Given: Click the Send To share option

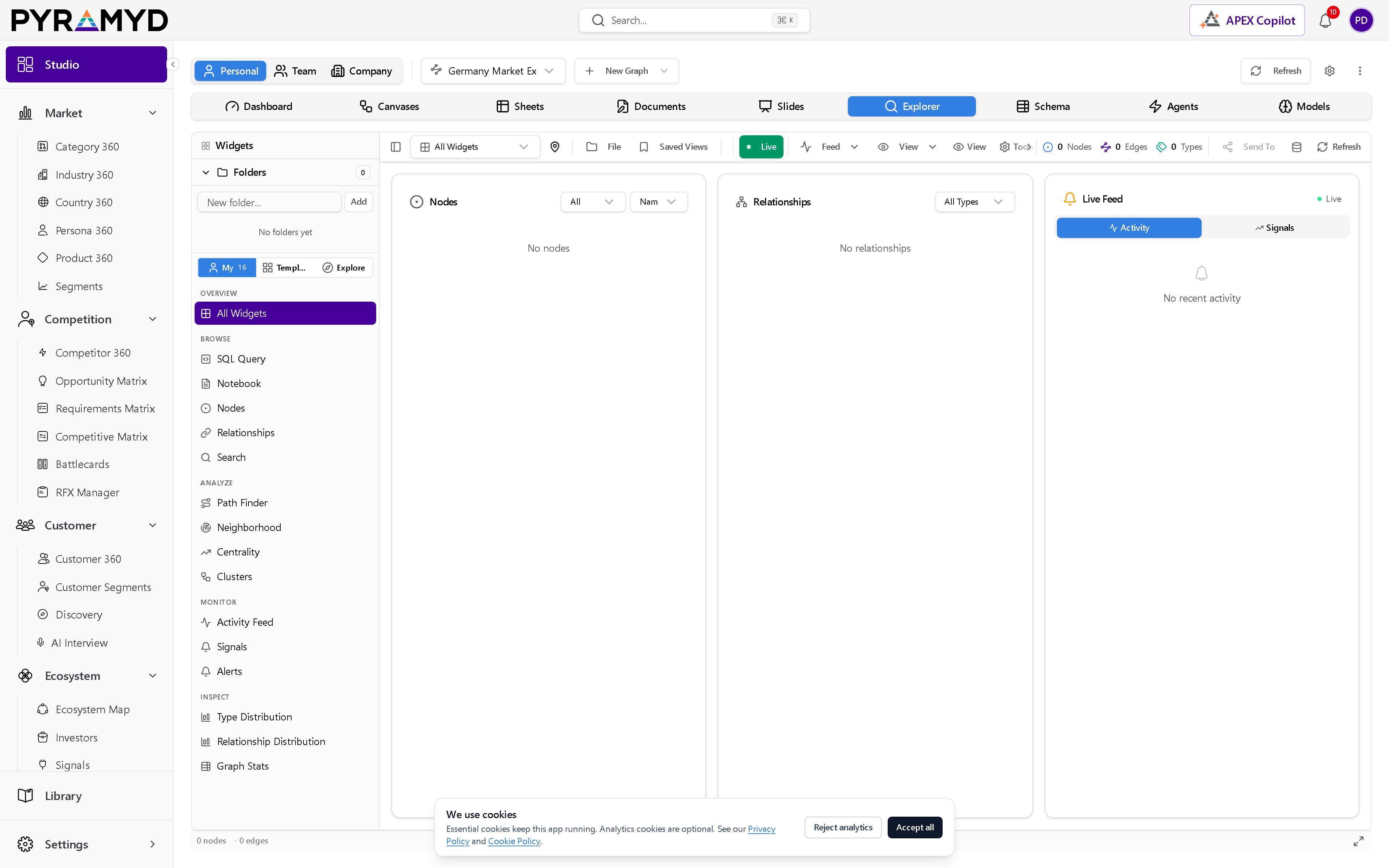Looking at the screenshot, I should coord(1248,147).
